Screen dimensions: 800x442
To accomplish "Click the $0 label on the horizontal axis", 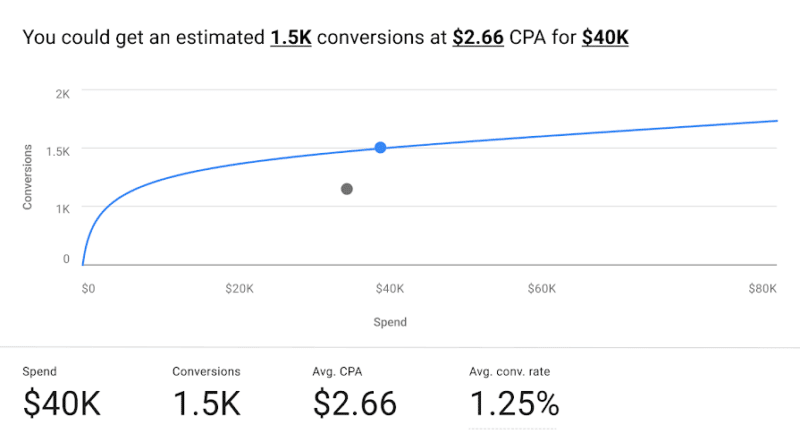I will tap(88, 289).
